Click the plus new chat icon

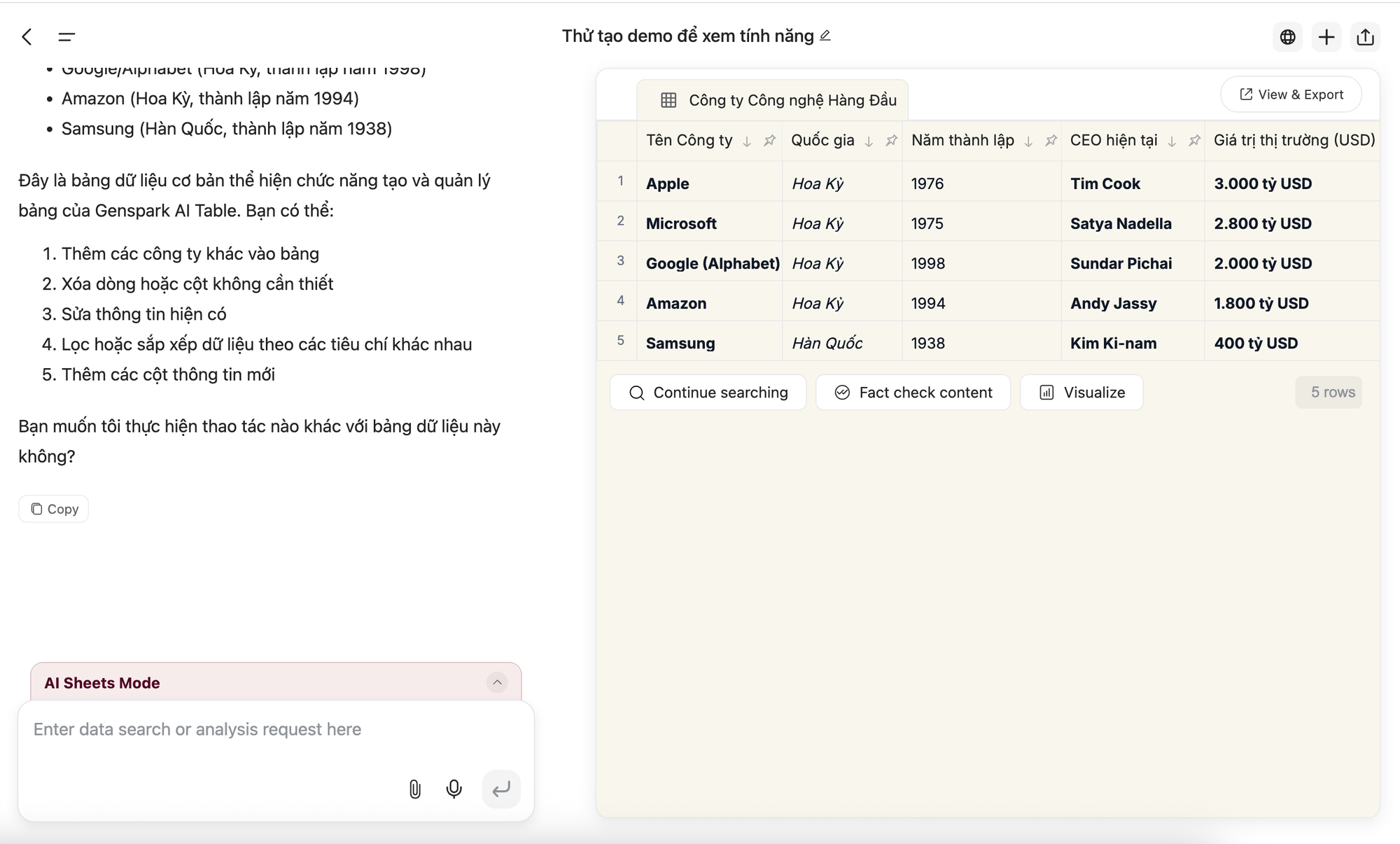tap(1326, 37)
